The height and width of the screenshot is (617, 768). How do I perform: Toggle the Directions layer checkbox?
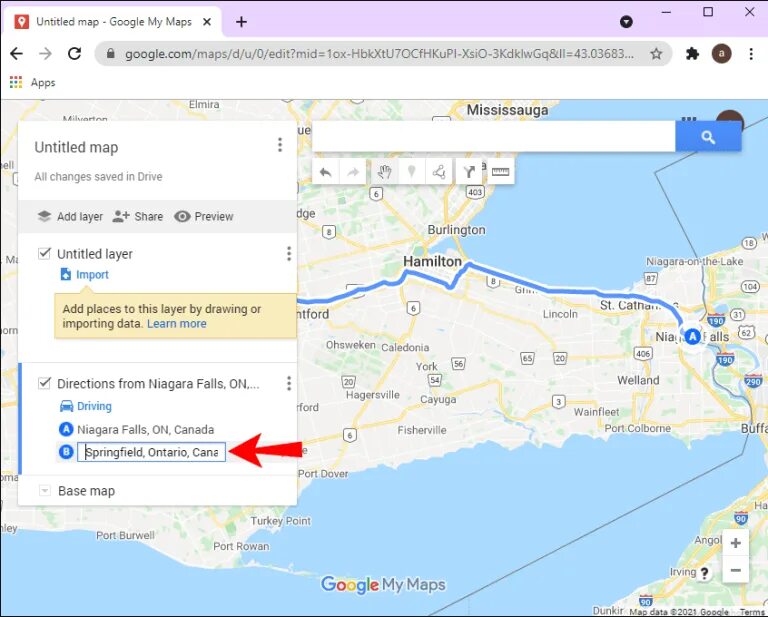point(45,383)
